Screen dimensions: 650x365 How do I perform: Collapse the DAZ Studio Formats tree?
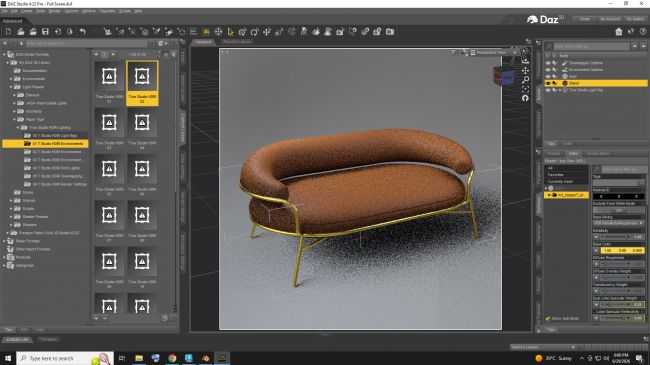tap(5, 54)
